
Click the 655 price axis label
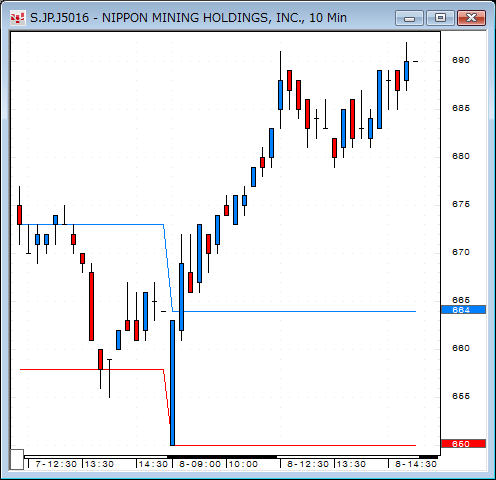pos(461,396)
